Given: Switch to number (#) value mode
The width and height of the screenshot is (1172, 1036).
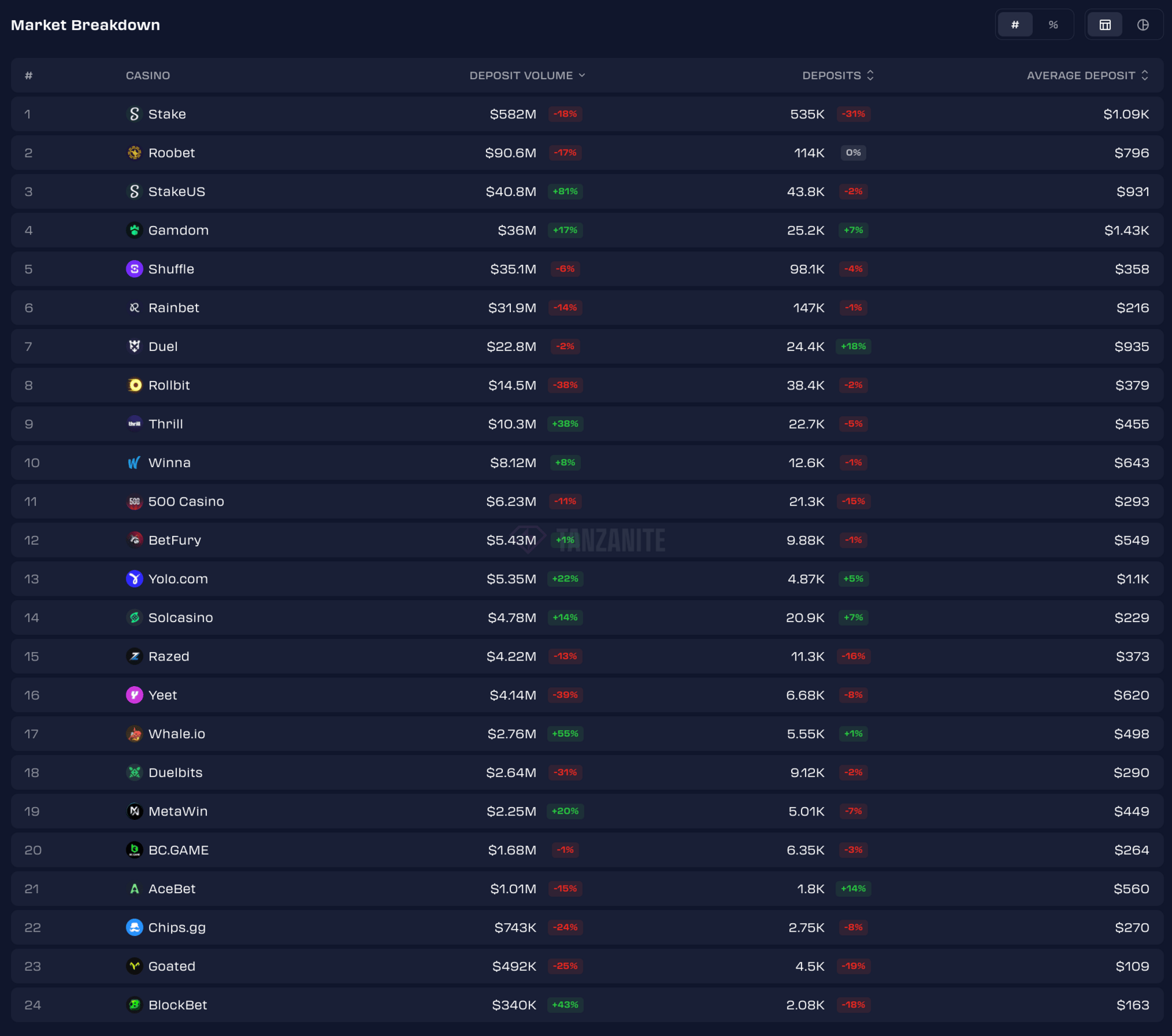Looking at the screenshot, I should [1015, 25].
